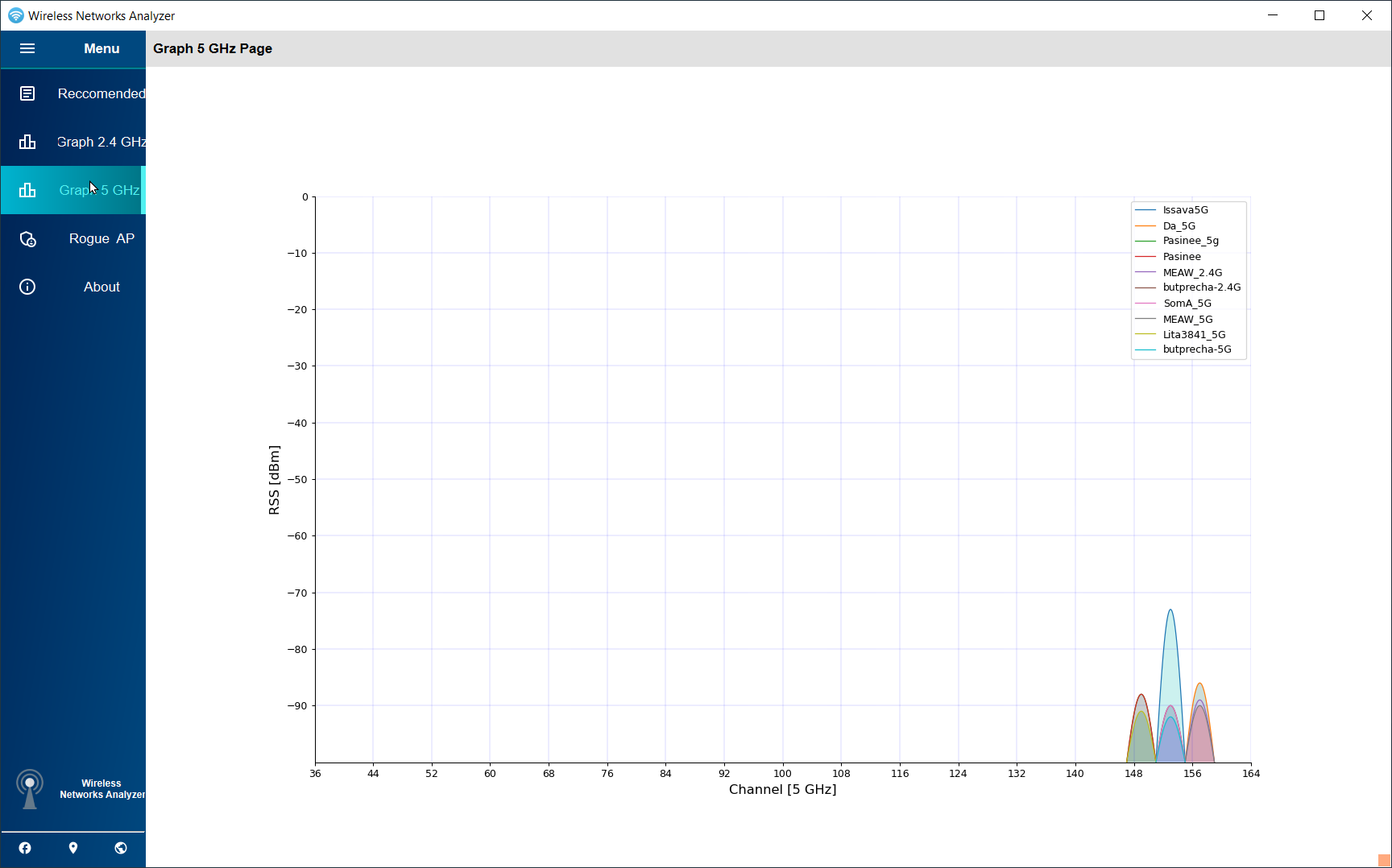Viewport: 1392px width, 868px height.
Task: Open the Facebook icon in sidebar footer
Action: click(25, 848)
